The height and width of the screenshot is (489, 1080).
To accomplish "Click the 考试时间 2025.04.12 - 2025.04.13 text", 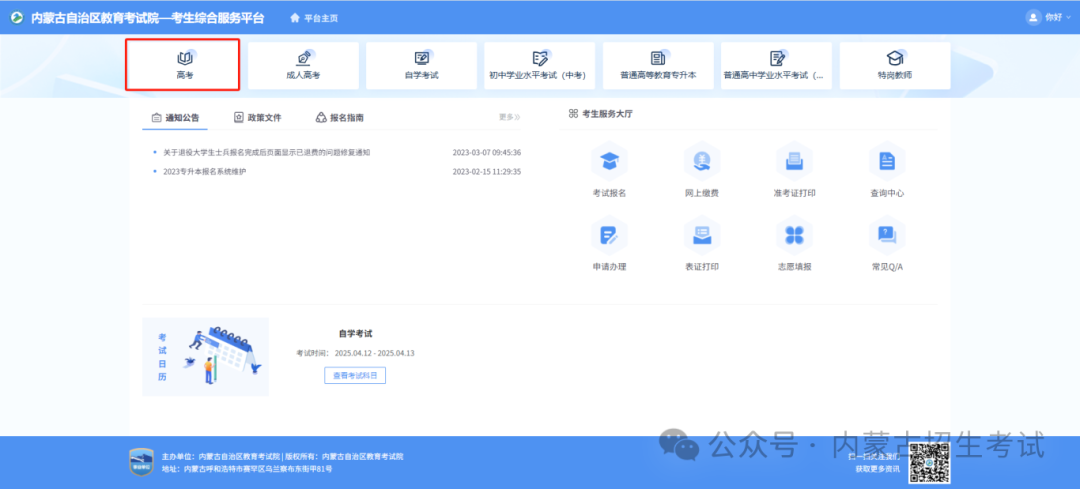I will (x=355, y=353).
